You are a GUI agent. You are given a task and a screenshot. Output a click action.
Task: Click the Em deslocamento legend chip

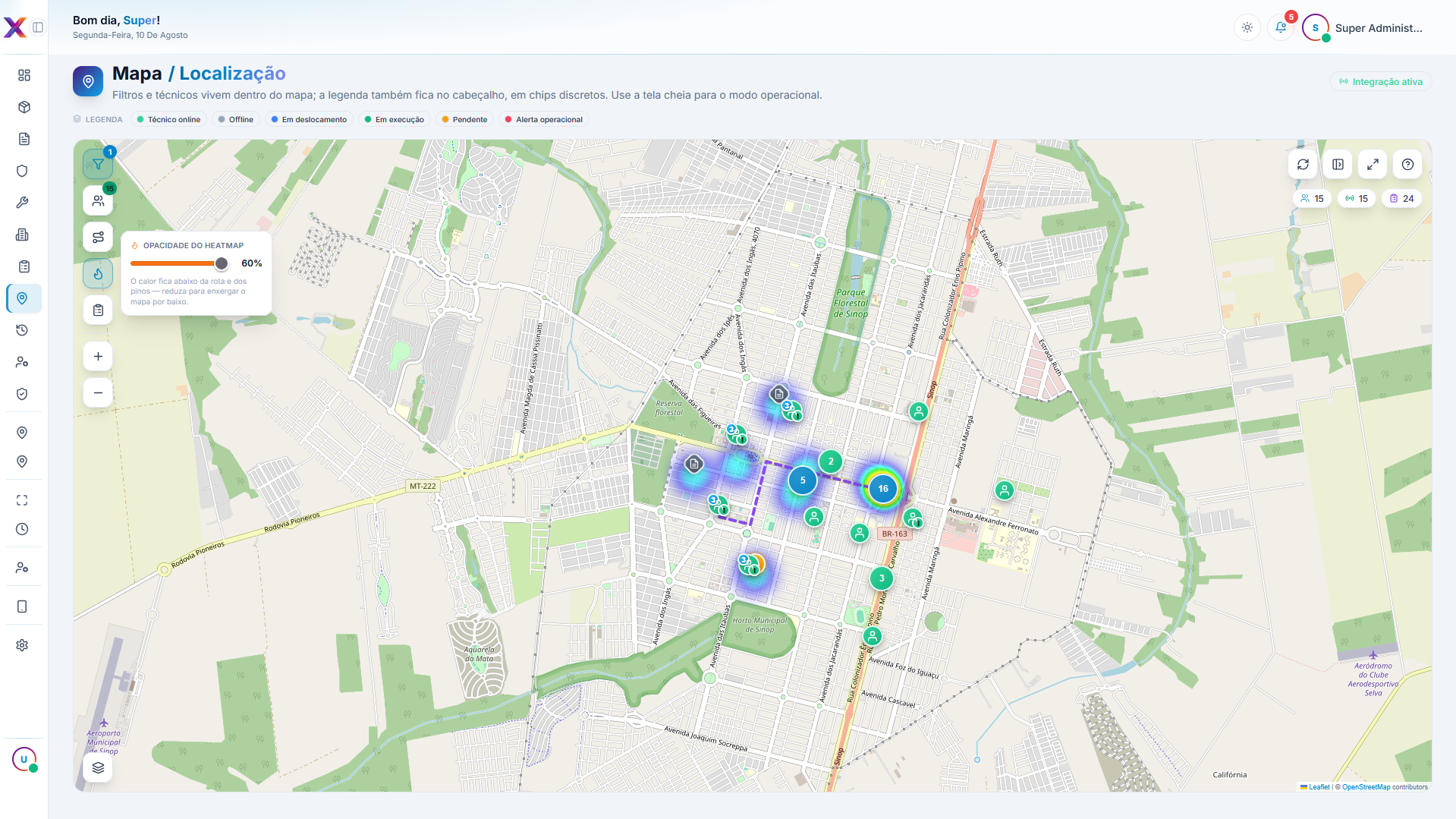[x=309, y=119]
